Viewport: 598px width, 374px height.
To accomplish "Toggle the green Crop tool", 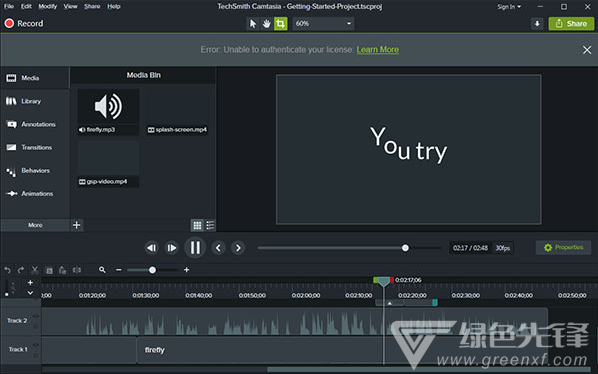I will coord(281,24).
